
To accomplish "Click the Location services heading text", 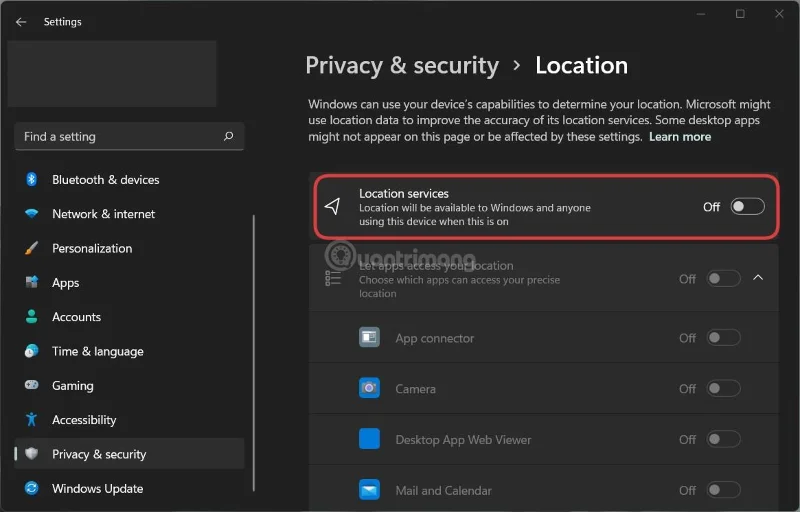I will tap(404, 193).
